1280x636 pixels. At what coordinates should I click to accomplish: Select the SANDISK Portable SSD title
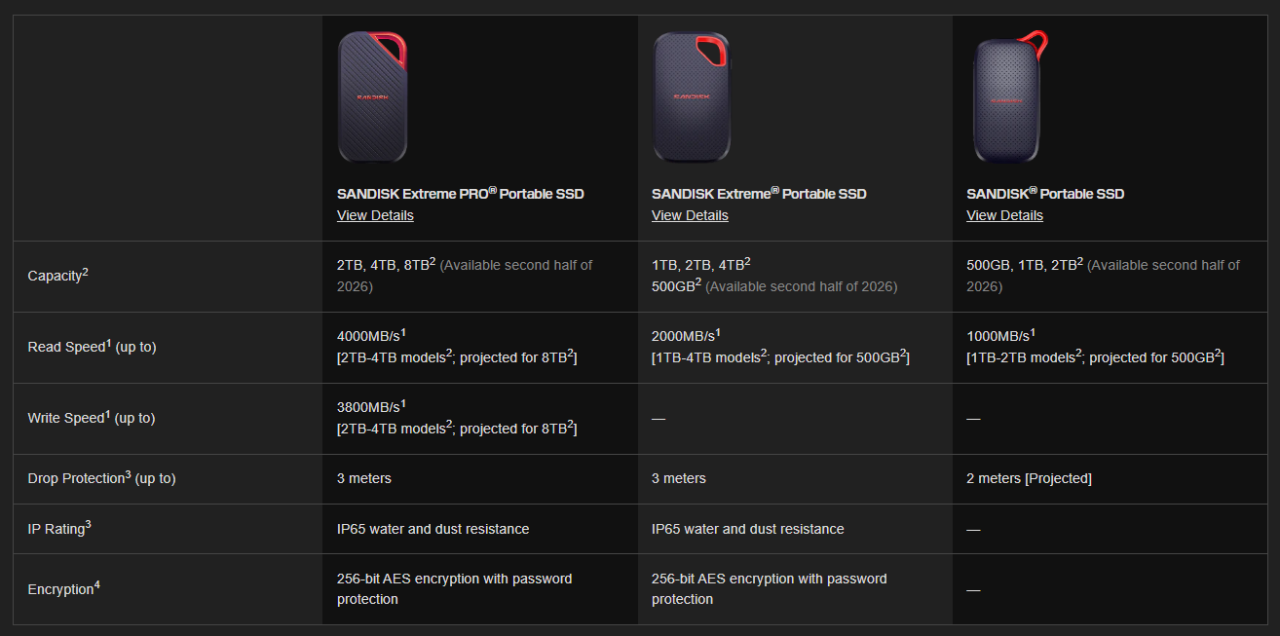(1045, 193)
